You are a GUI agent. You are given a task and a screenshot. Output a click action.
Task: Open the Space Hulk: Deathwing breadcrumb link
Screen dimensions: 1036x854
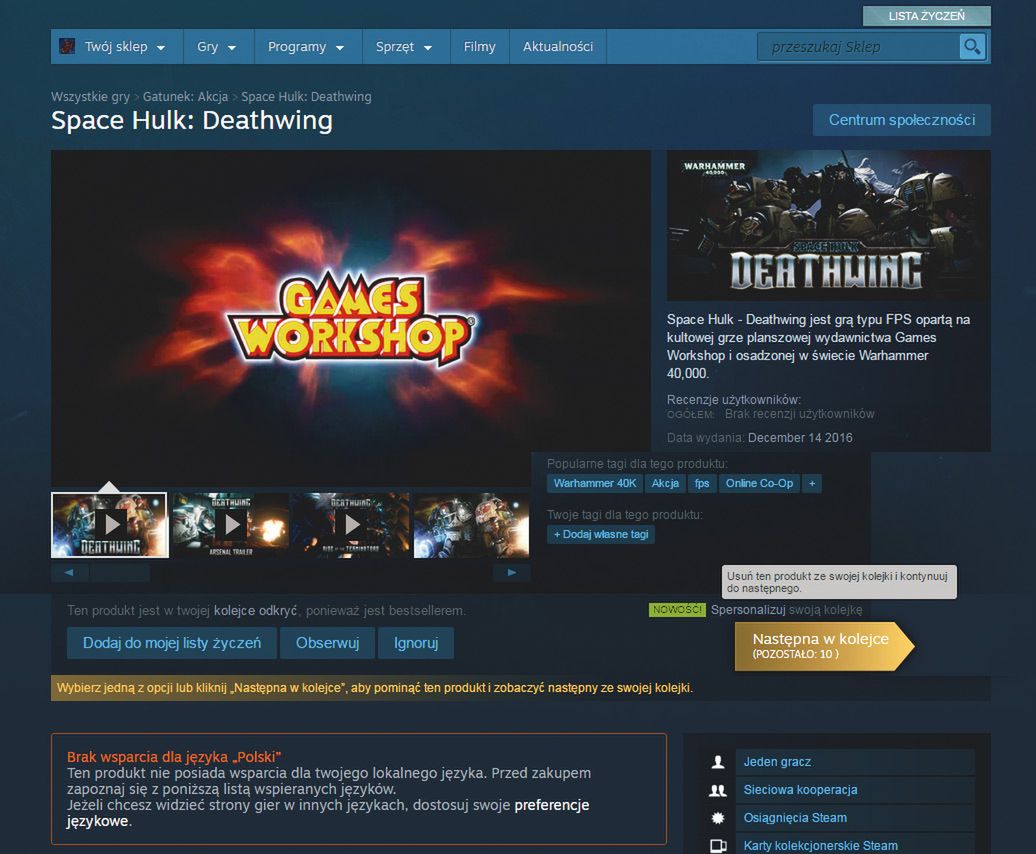tap(306, 96)
